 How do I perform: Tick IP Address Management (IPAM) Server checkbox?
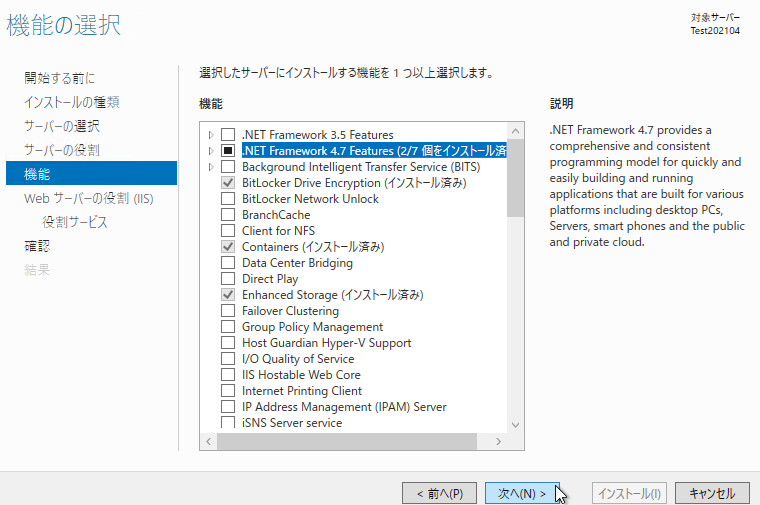pos(228,406)
